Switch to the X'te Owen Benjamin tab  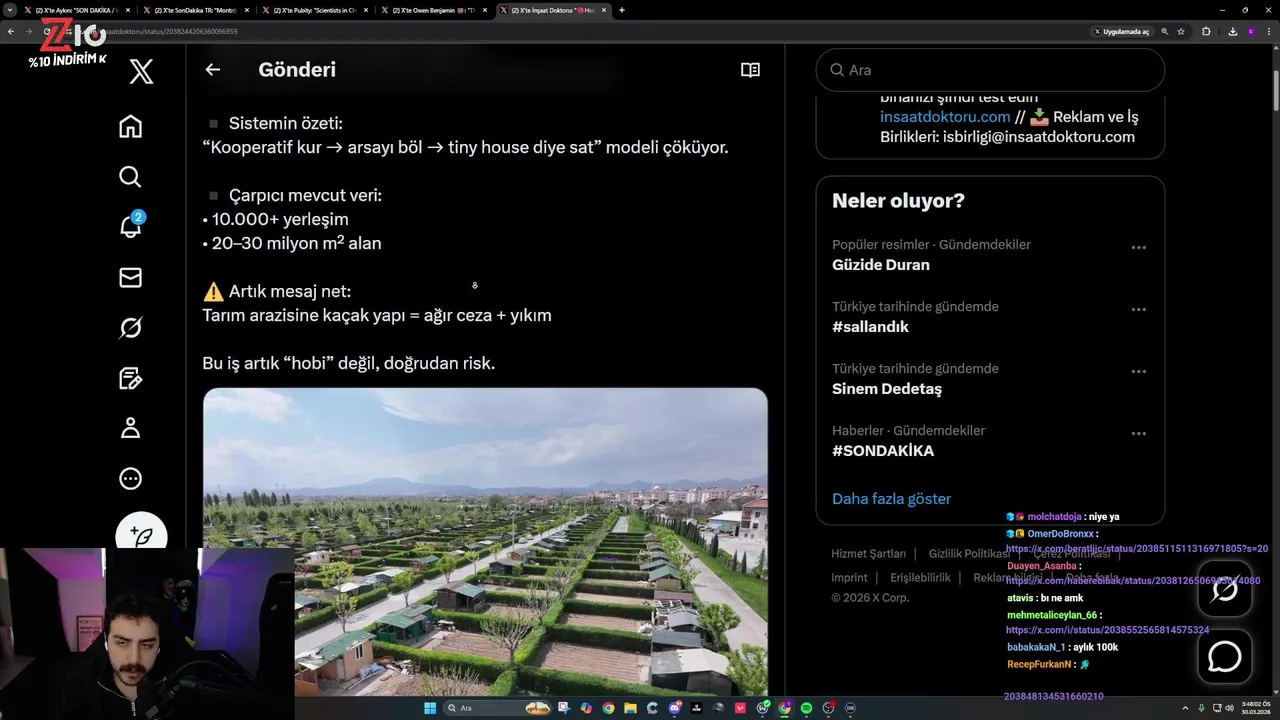[x=433, y=10]
